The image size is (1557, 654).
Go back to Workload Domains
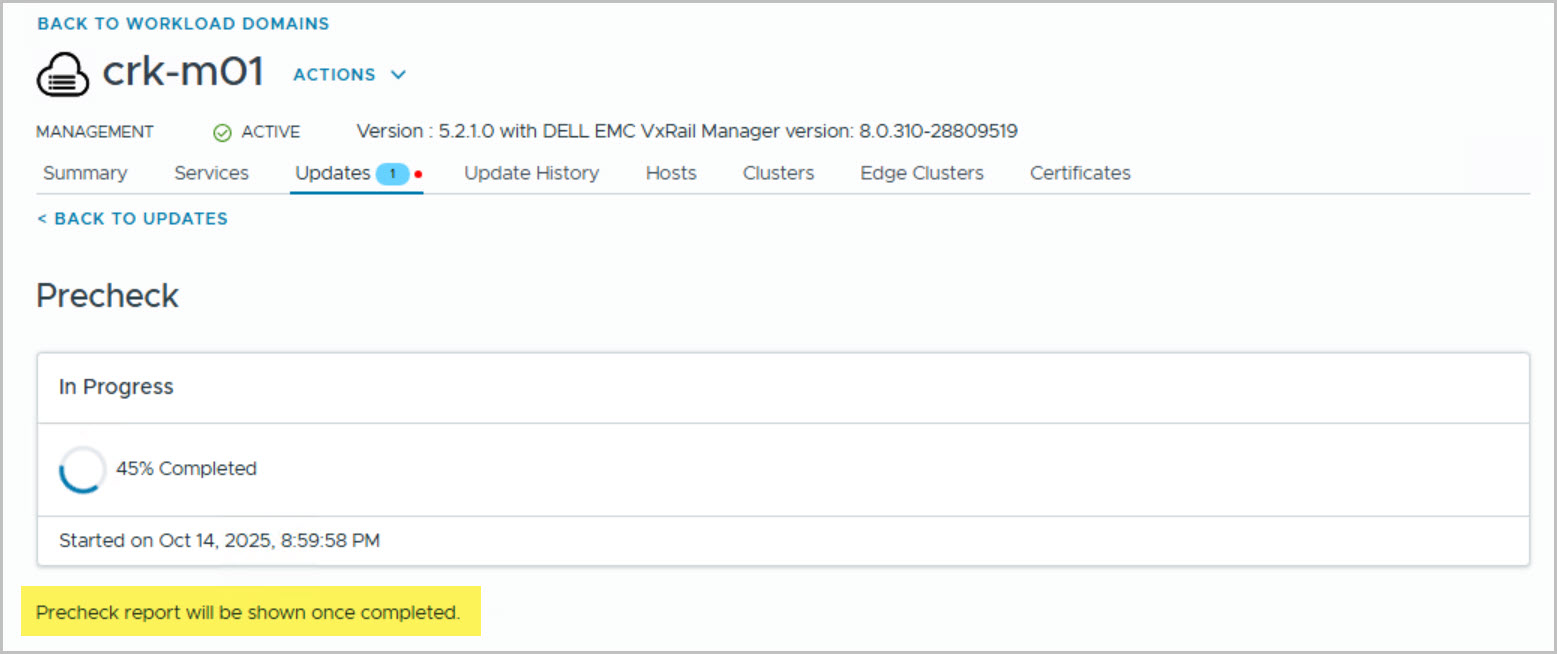(183, 23)
